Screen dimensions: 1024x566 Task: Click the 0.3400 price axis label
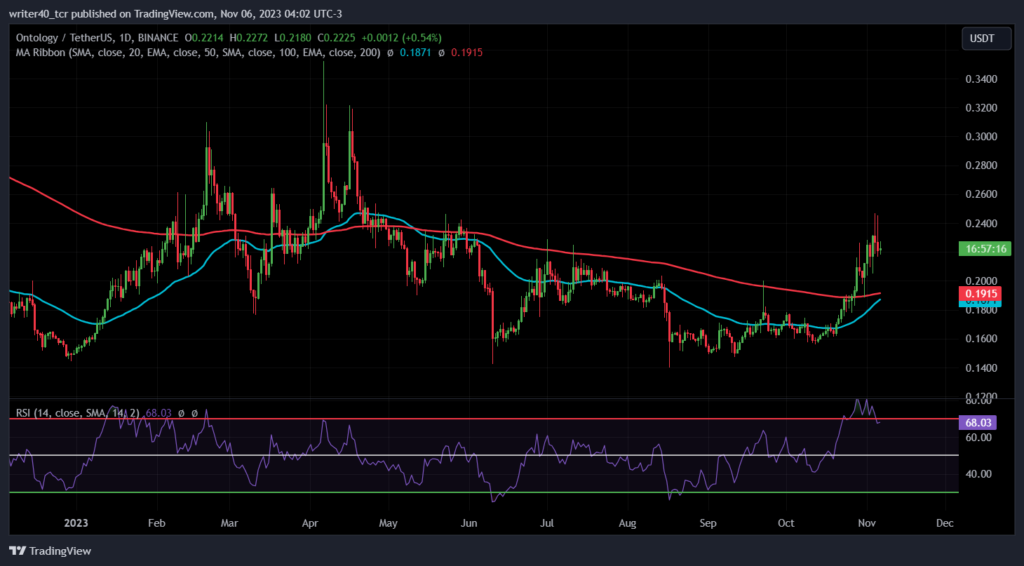pyautogui.click(x=982, y=79)
